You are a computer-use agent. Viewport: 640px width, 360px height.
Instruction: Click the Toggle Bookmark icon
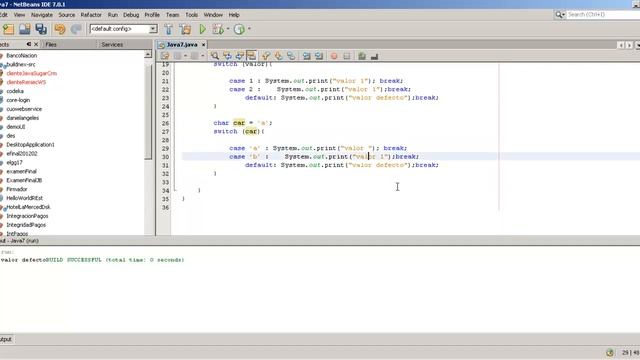[x=291, y=56]
